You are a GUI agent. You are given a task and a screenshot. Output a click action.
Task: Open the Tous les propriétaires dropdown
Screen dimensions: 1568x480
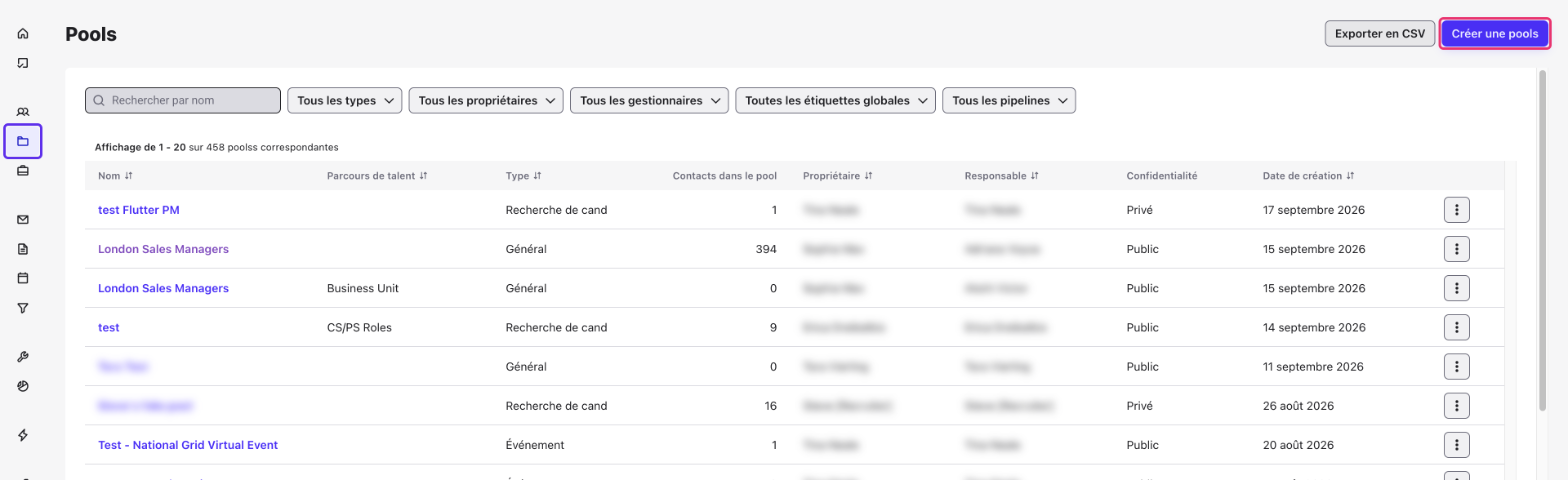click(x=486, y=101)
